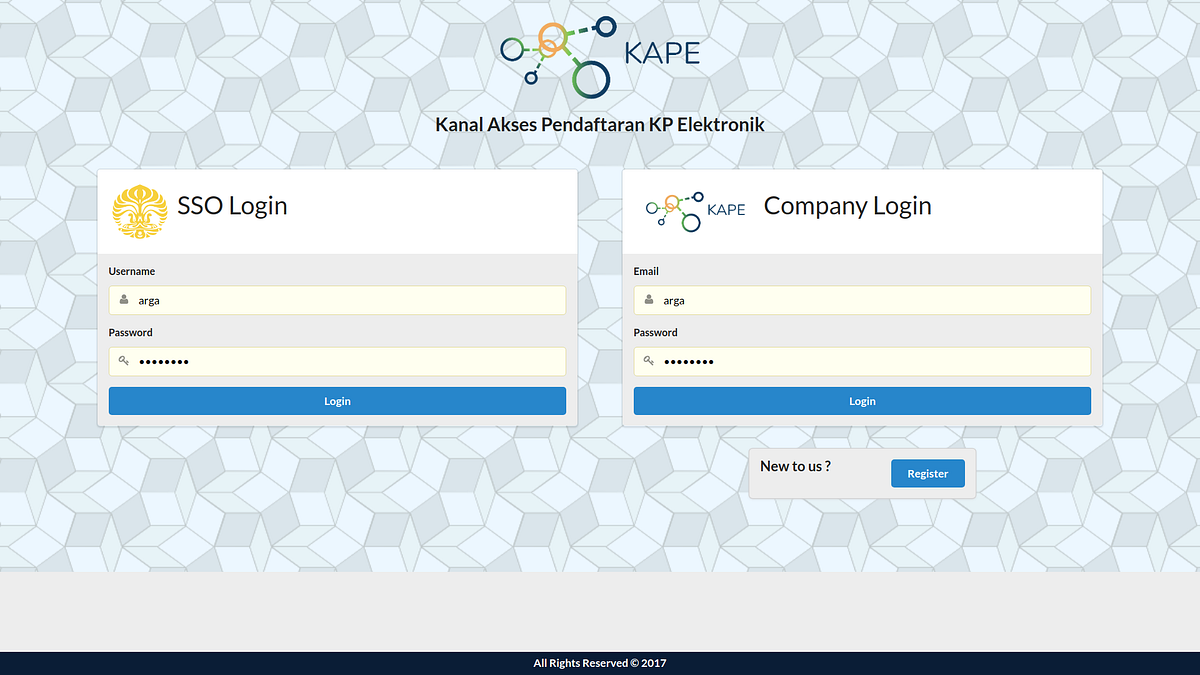
Task: Focus the SSO Username input field
Action: point(337,300)
